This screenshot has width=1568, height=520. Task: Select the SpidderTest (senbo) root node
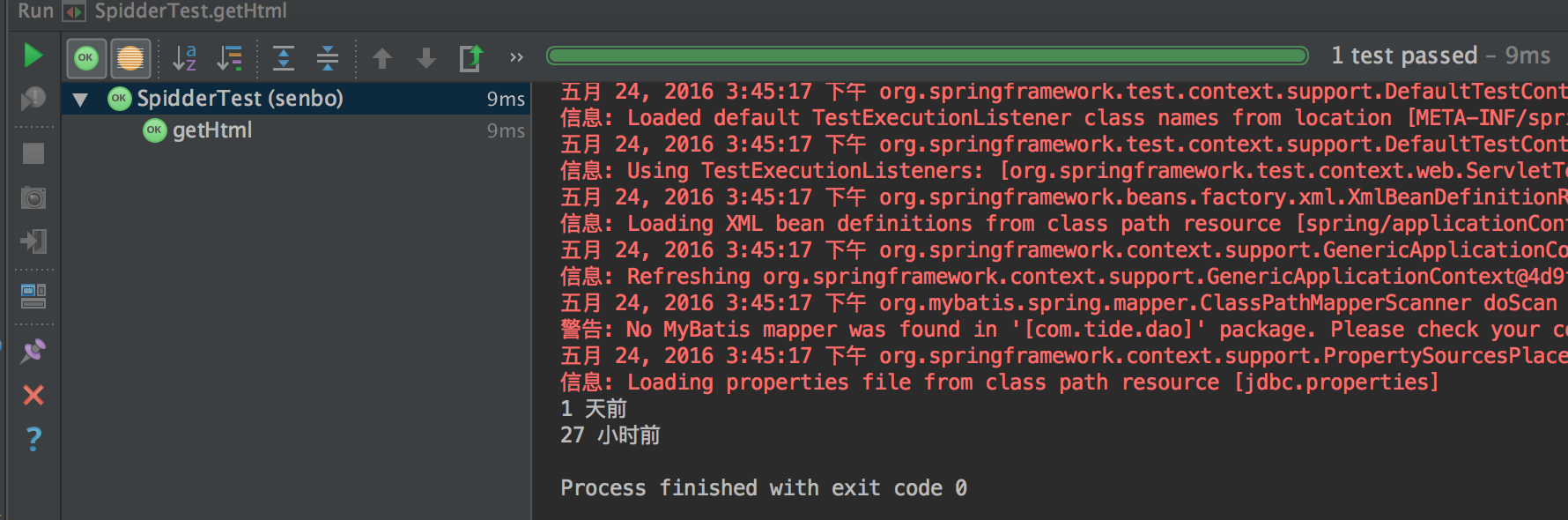pos(240,99)
